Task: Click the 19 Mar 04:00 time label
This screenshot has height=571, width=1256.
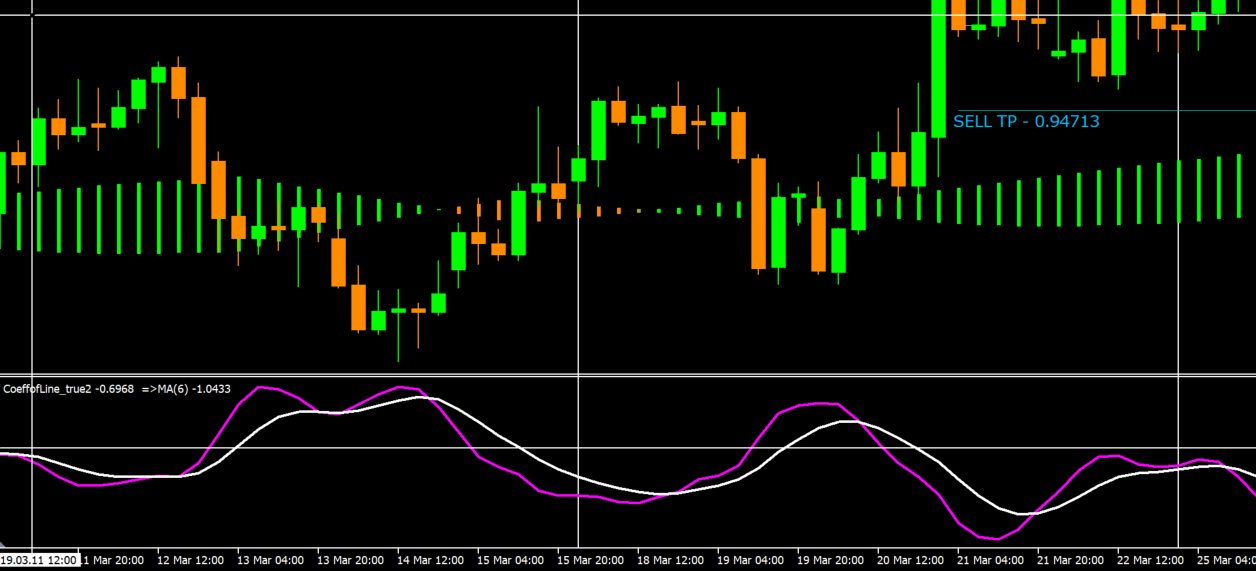Action: tap(751, 561)
